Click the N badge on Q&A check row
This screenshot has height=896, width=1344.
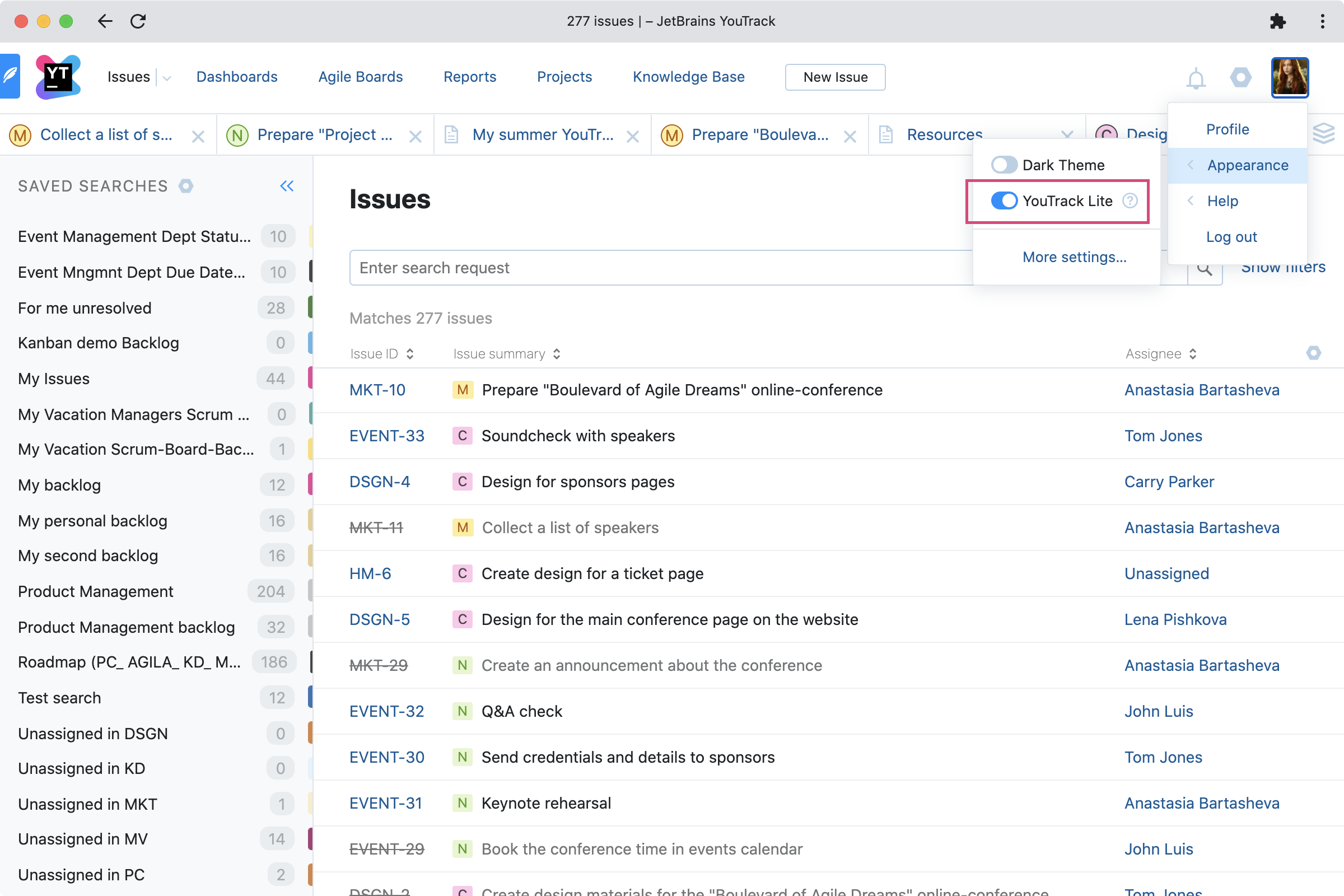(463, 711)
